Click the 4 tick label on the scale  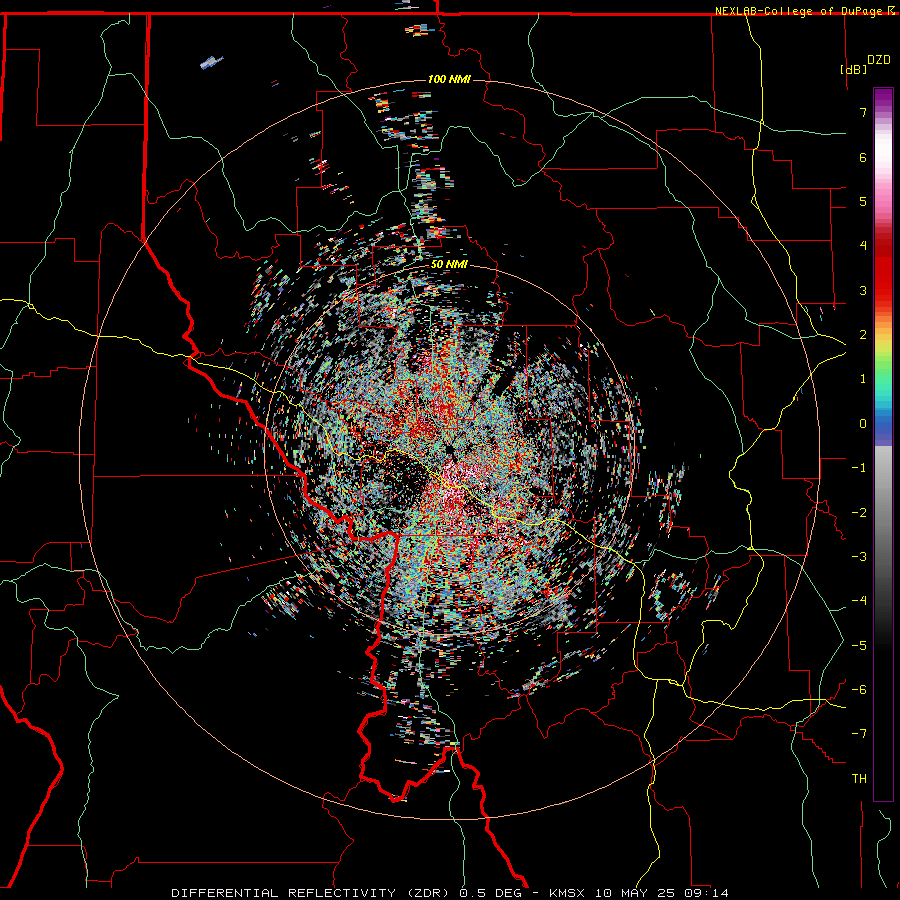863,246
